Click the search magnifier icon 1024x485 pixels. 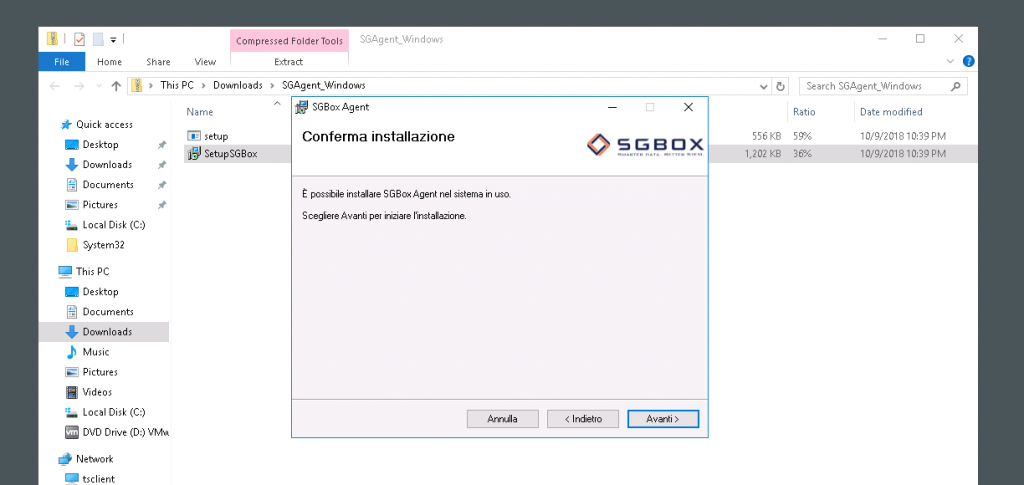[x=955, y=86]
